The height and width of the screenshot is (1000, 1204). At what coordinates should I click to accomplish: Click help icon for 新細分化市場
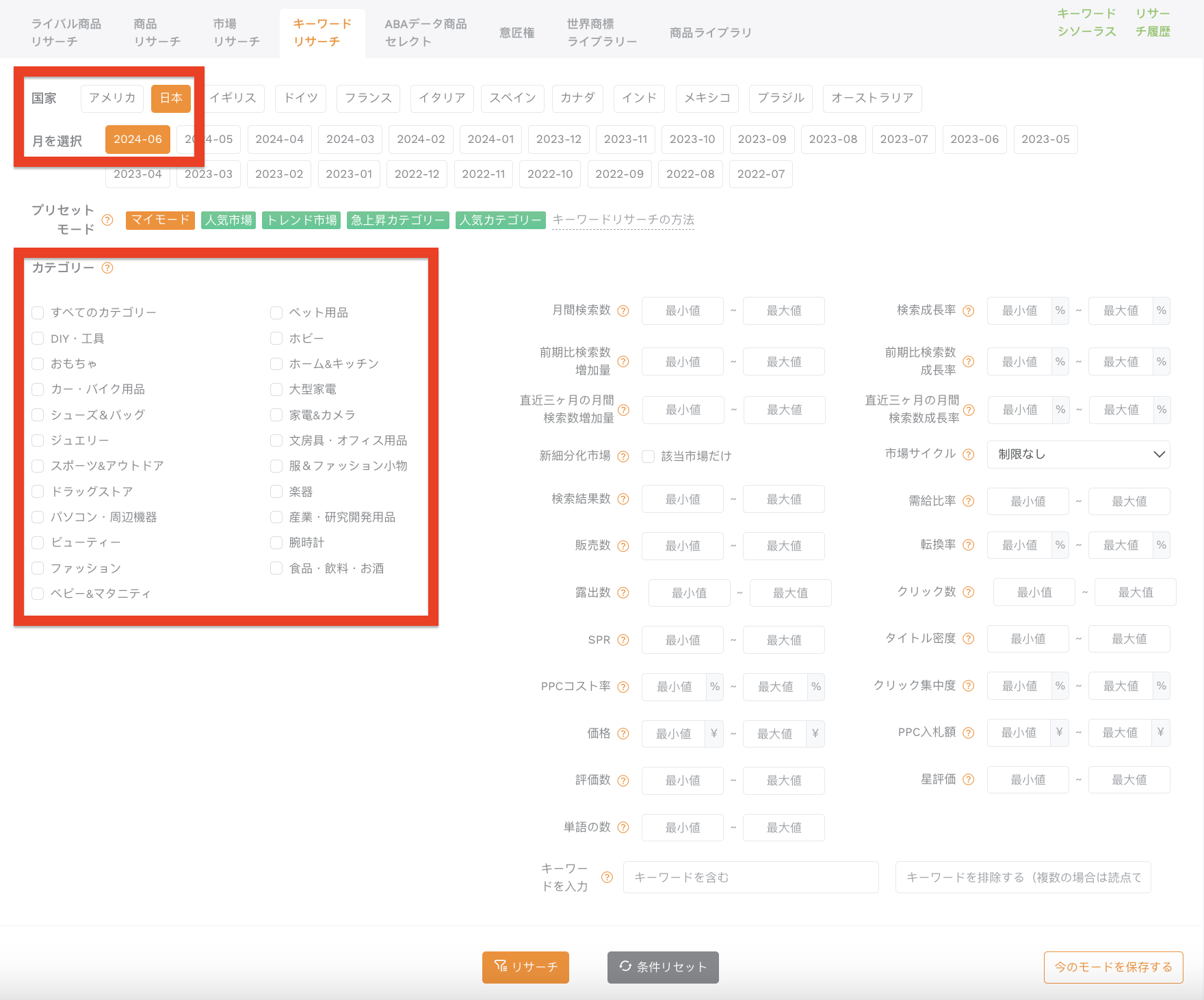click(x=623, y=456)
